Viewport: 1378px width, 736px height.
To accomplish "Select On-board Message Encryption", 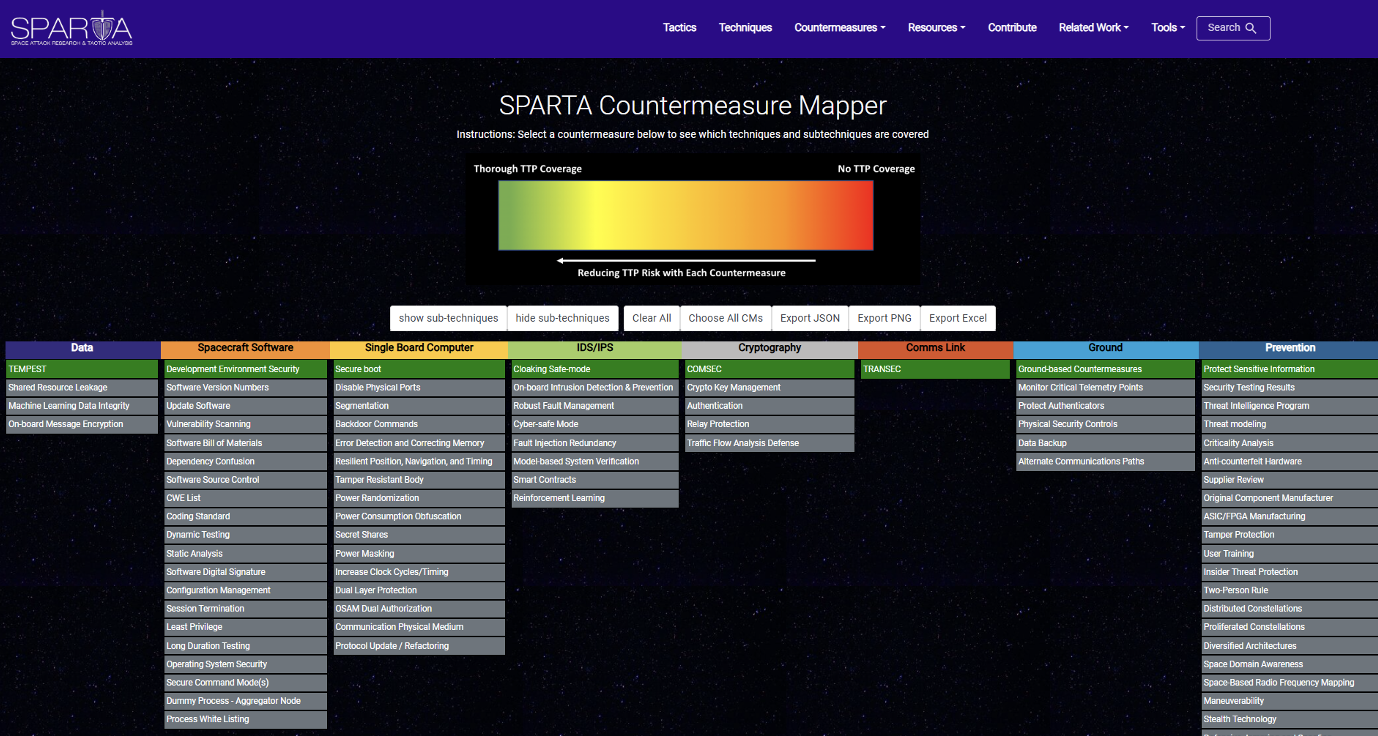I will pyautogui.click(x=82, y=424).
